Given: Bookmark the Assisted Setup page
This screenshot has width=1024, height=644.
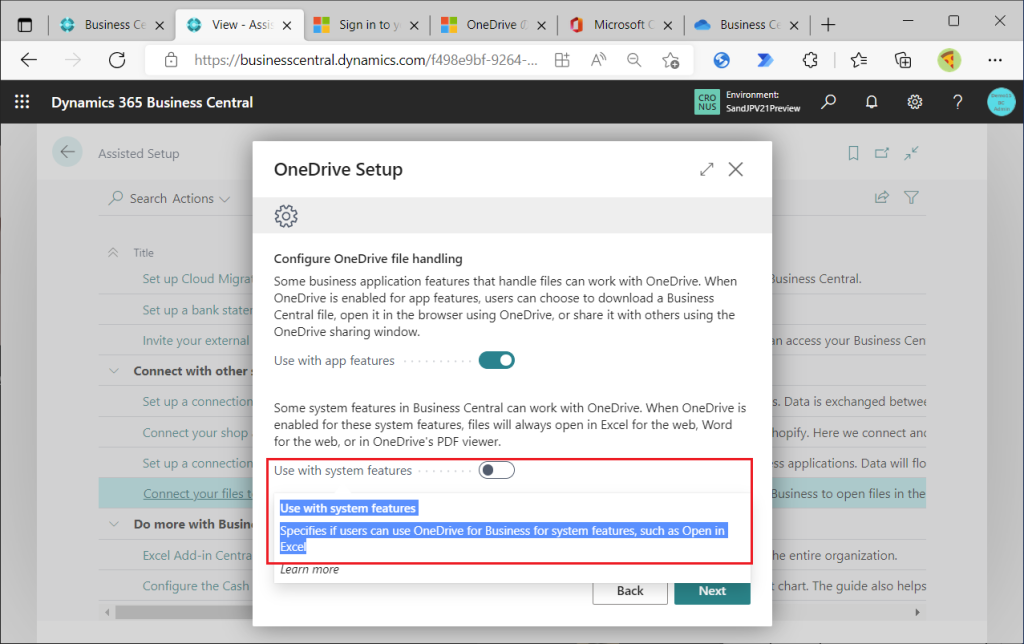Looking at the screenshot, I should [853, 153].
